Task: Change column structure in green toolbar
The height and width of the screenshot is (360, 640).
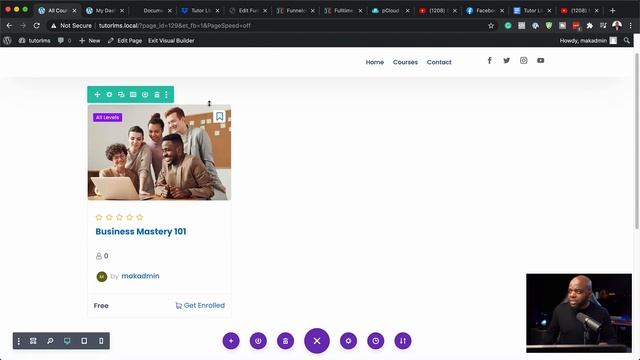Action: 133,94
